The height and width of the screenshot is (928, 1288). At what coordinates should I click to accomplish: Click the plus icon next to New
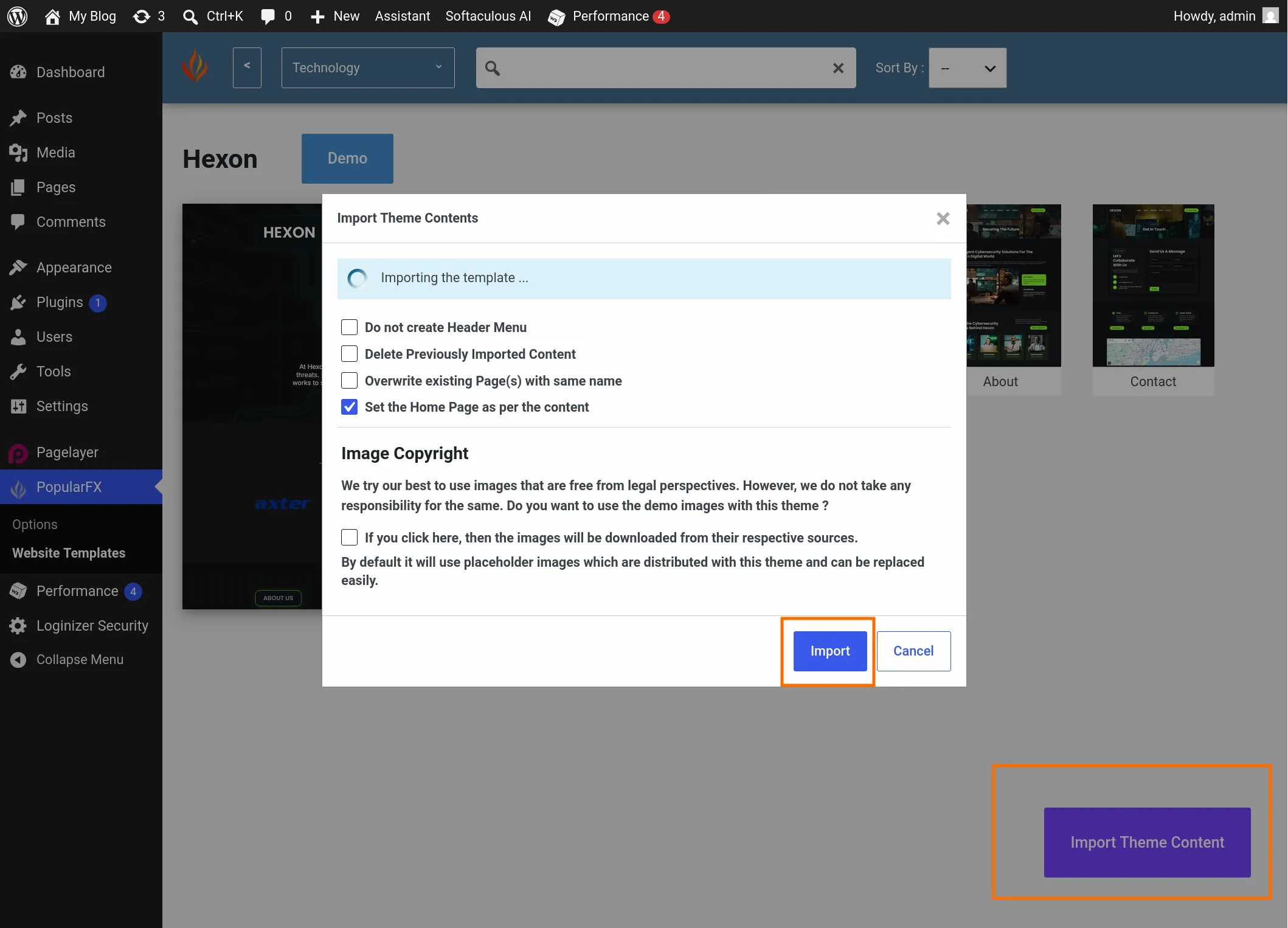317,16
